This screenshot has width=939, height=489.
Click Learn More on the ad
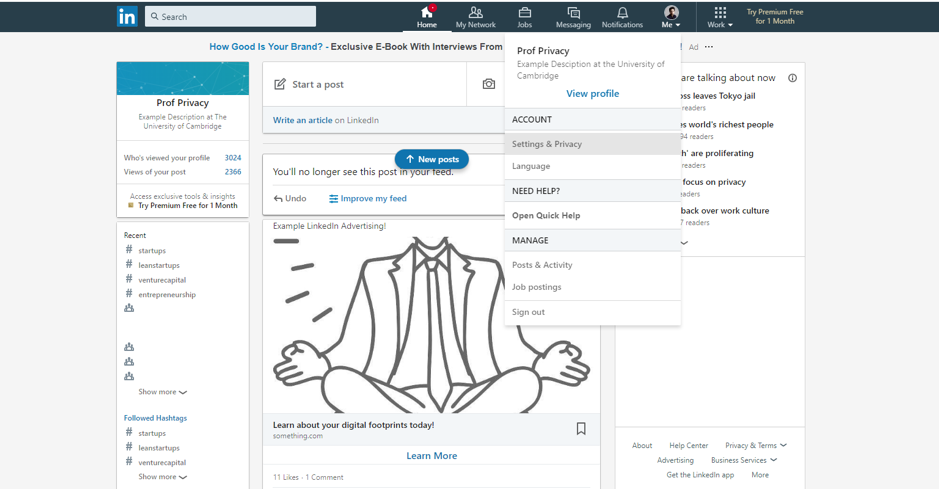pos(431,456)
